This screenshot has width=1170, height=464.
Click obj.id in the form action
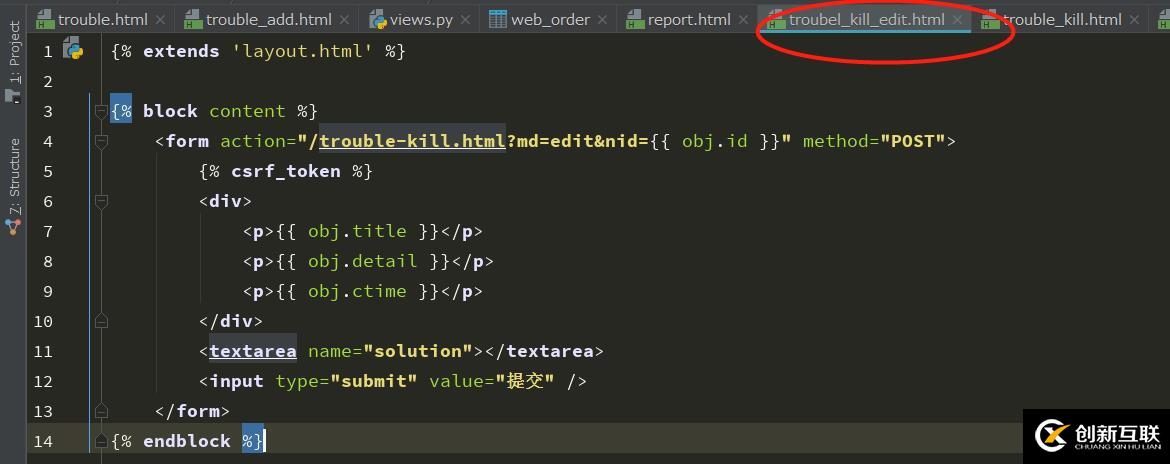pyautogui.click(x=715, y=141)
